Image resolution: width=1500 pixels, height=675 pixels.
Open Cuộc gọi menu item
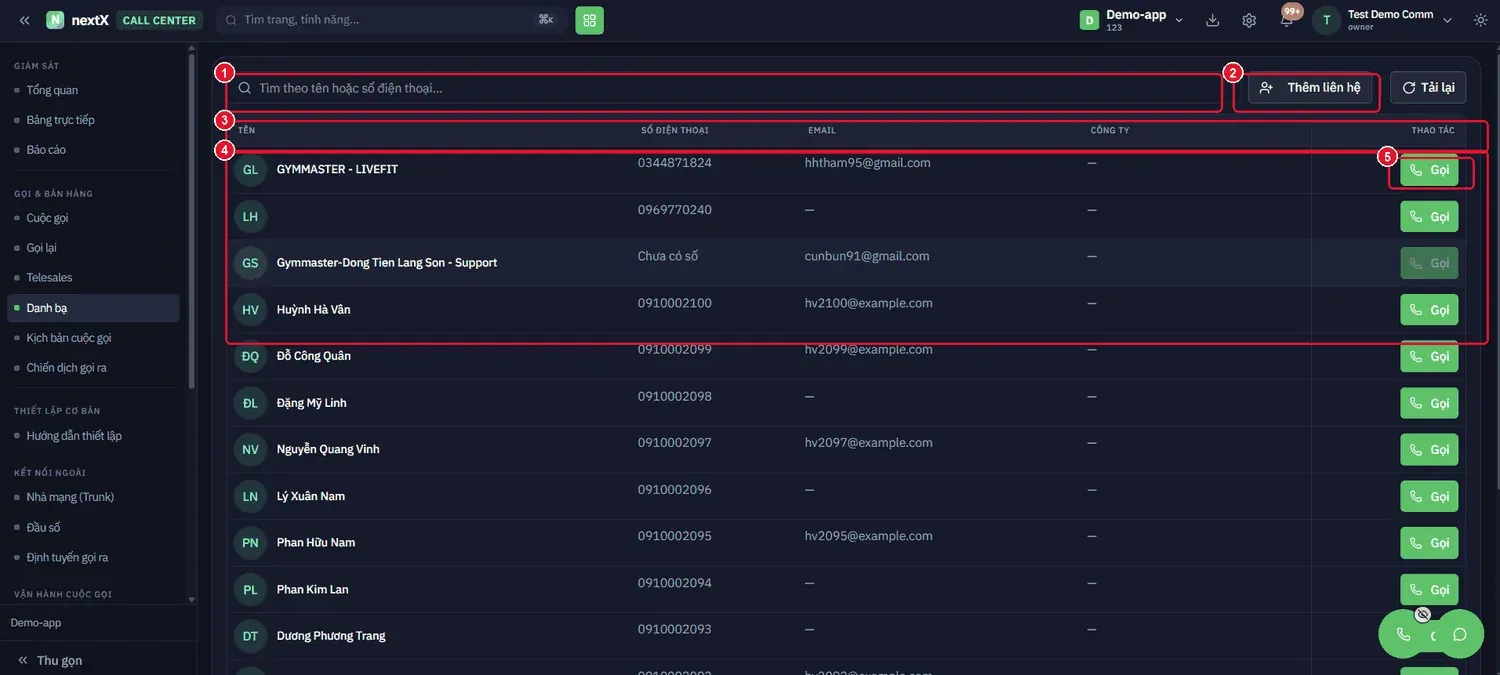48,218
